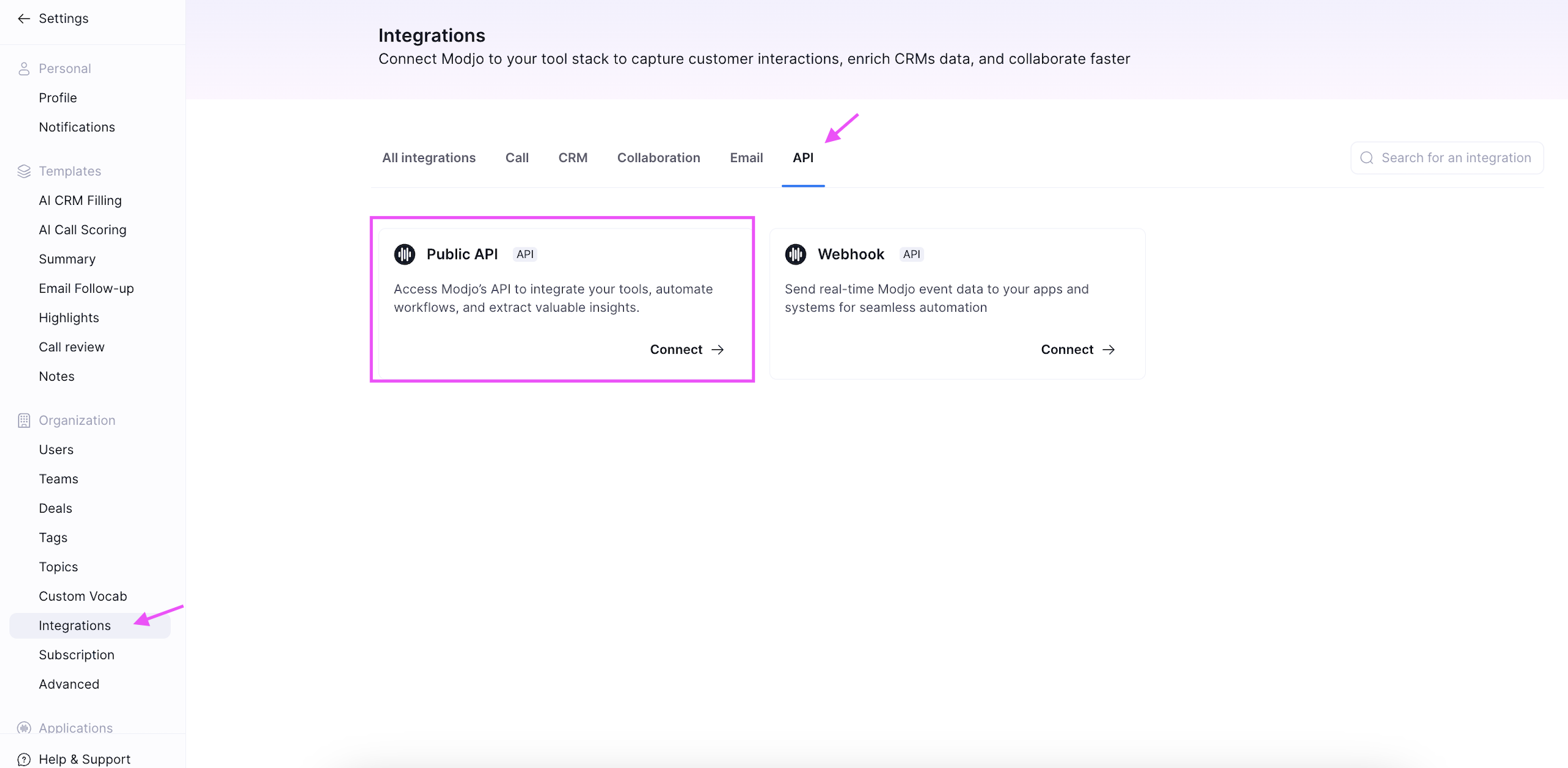Click the Help & Support question icon
Viewport: 1568px width, 768px height.
coord(24,759)
